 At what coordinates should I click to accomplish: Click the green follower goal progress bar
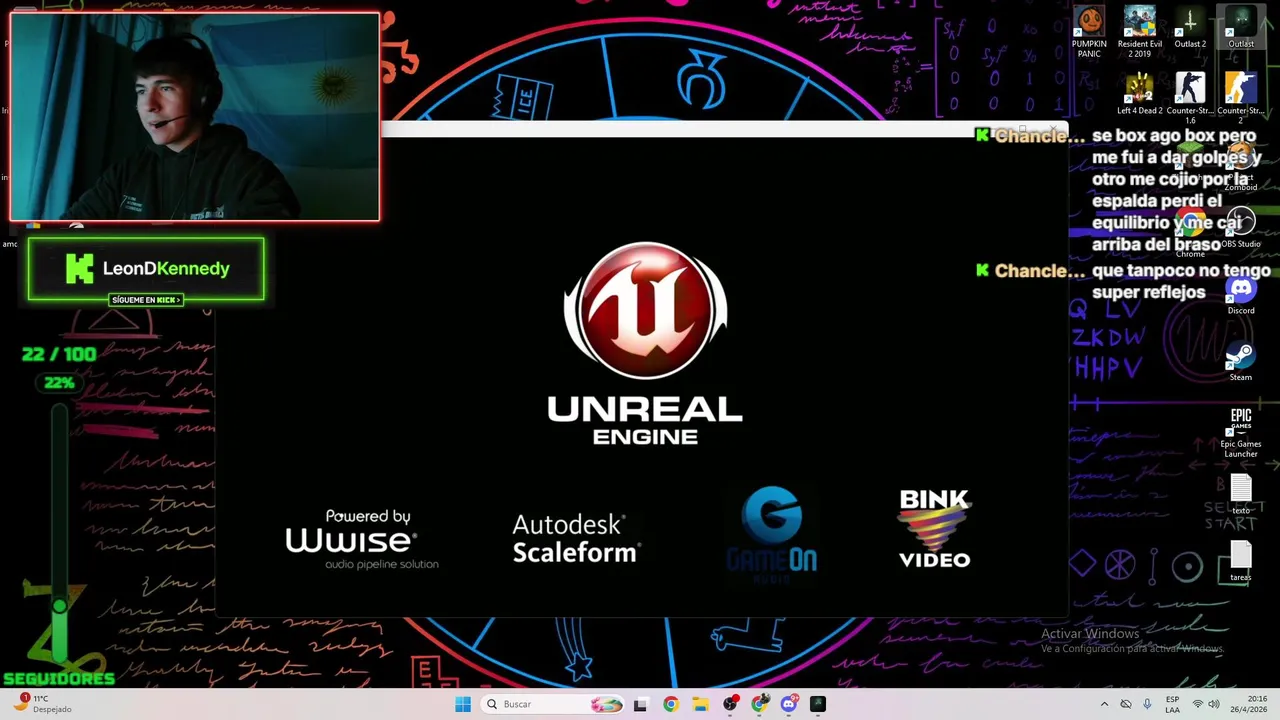pyautogui.click(x=60, y=534)
